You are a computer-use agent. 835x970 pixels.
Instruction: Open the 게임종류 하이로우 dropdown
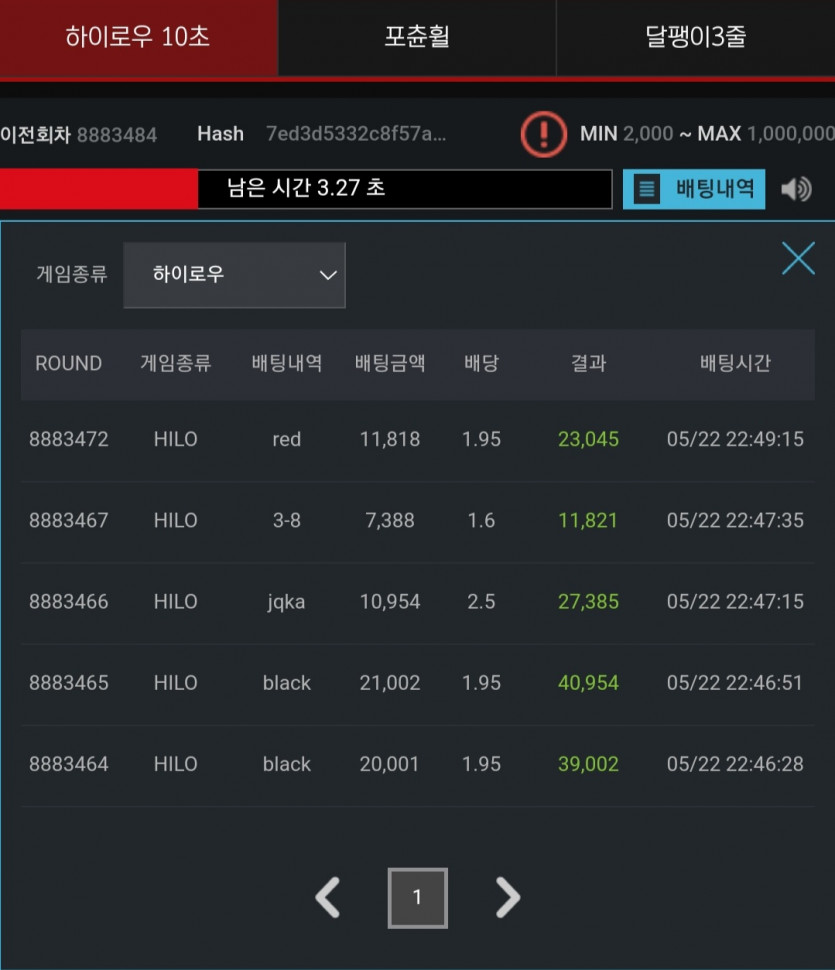point(234,275)
